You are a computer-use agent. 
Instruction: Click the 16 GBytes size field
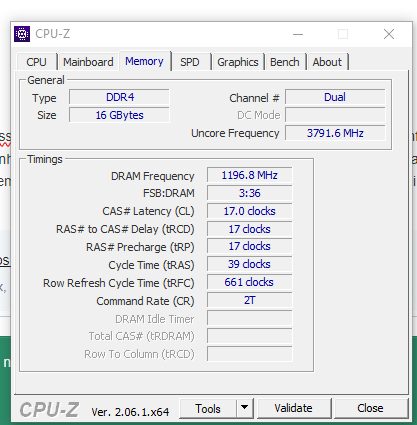tap(119, 115)
